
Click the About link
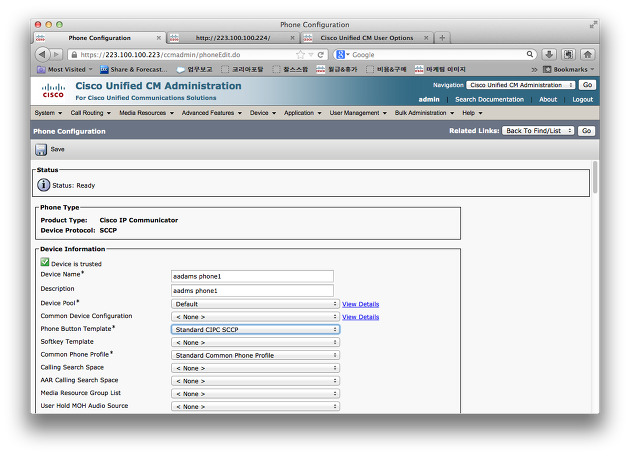coord(548,99)
